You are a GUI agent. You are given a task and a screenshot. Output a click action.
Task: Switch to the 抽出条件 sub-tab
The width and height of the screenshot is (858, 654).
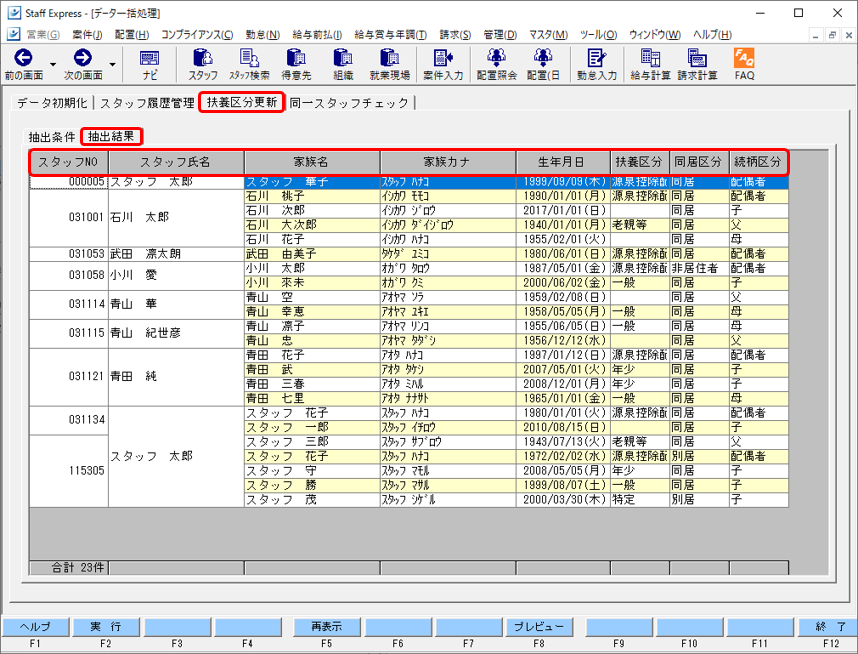52,137
